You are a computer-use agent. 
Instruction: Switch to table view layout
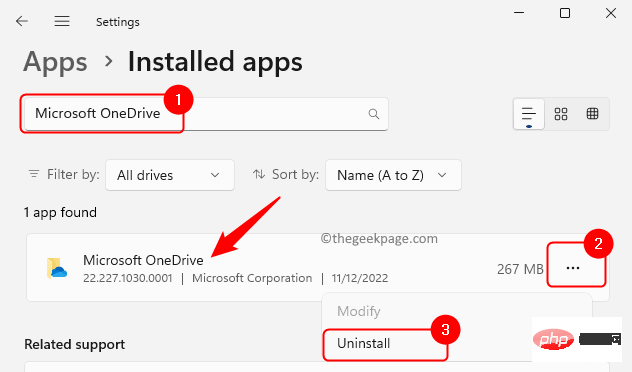point(592,114)
